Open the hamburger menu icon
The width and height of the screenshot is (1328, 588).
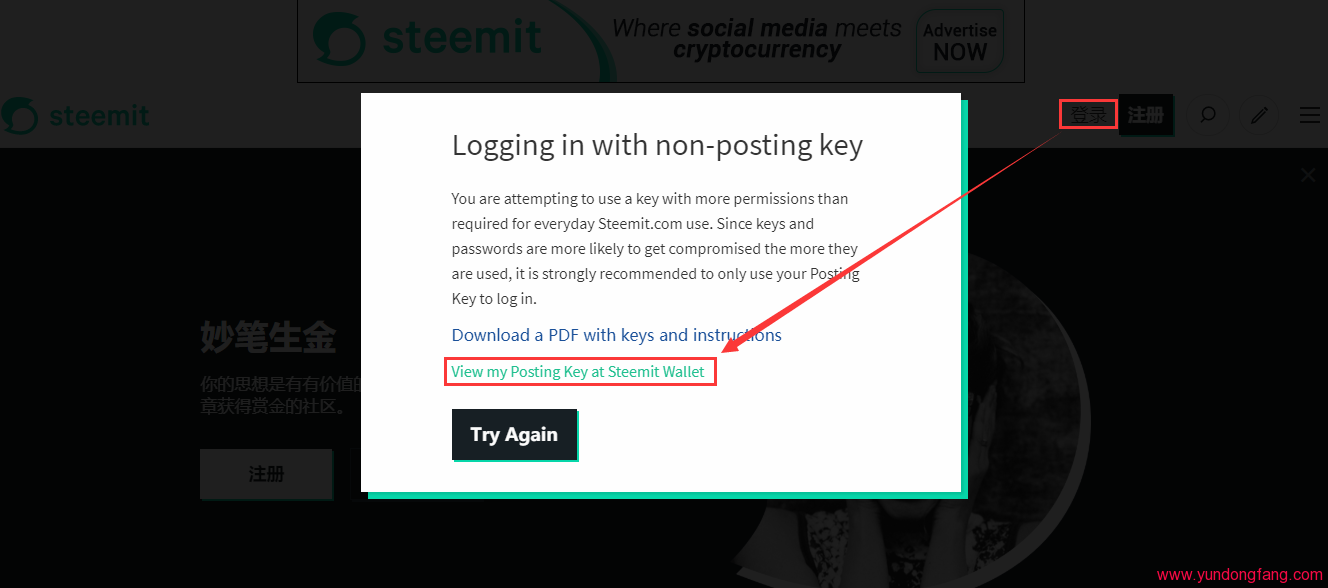pyautogui.click(x=1309, y=116)
